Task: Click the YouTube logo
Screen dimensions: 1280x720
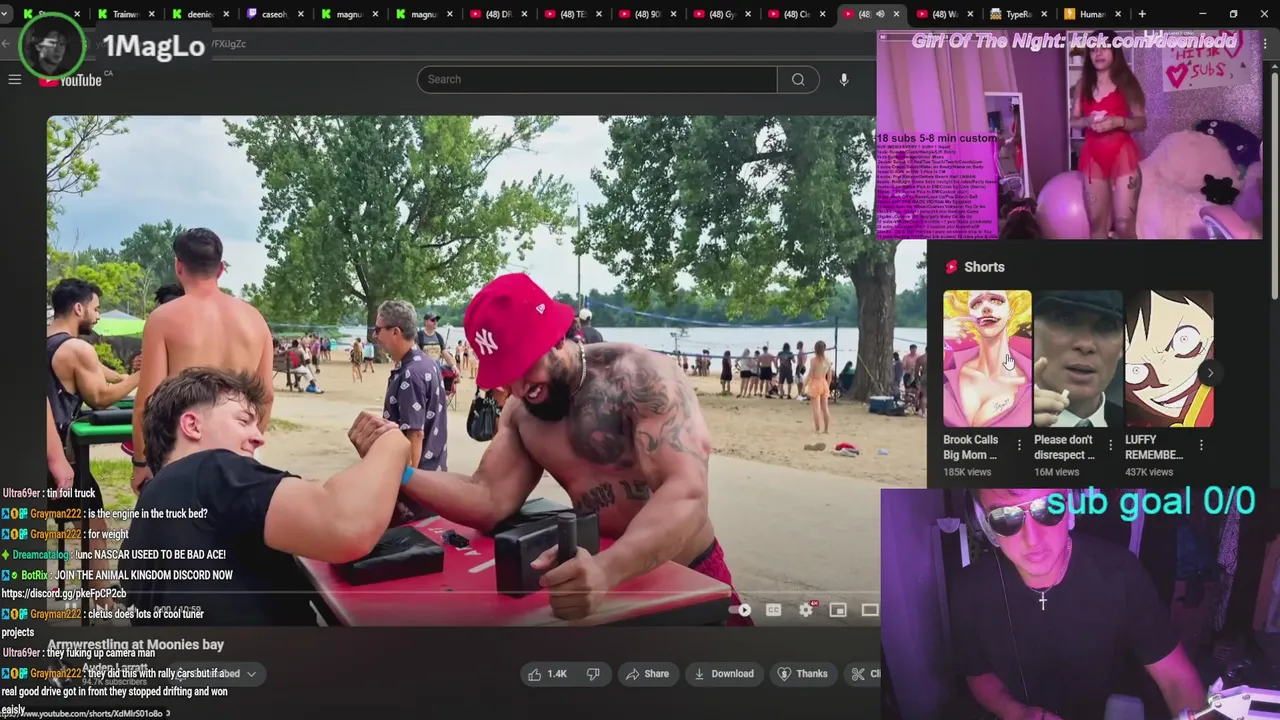Action: 70,80
